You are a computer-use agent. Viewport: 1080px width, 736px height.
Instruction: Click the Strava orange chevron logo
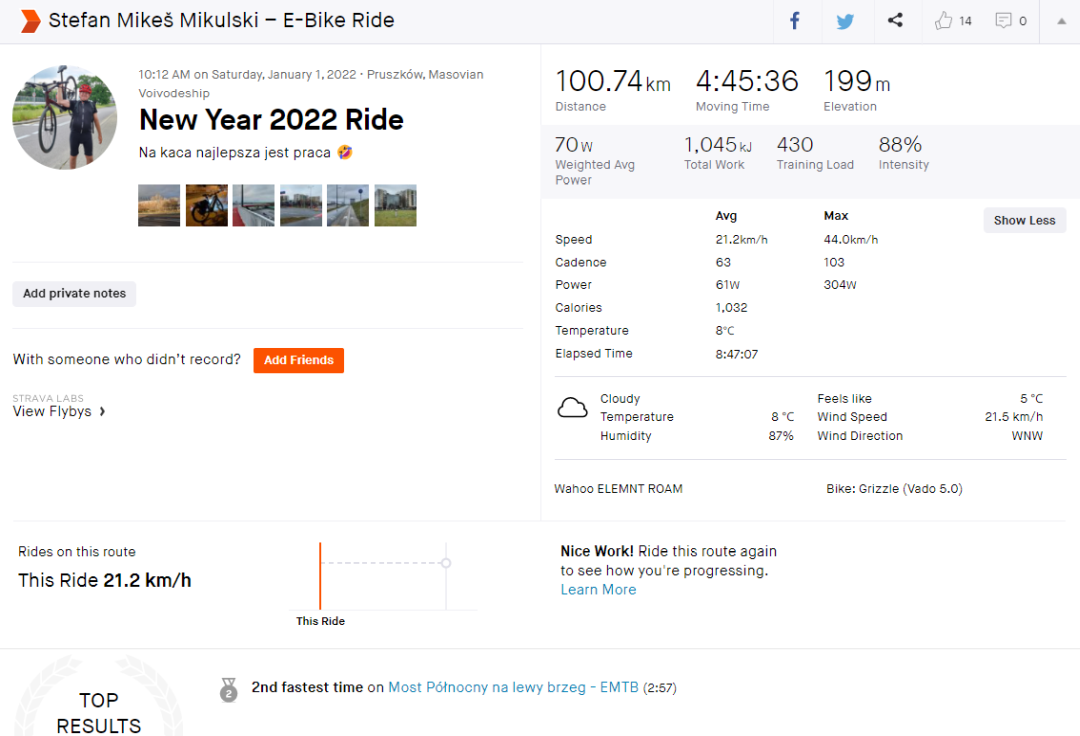30,21
